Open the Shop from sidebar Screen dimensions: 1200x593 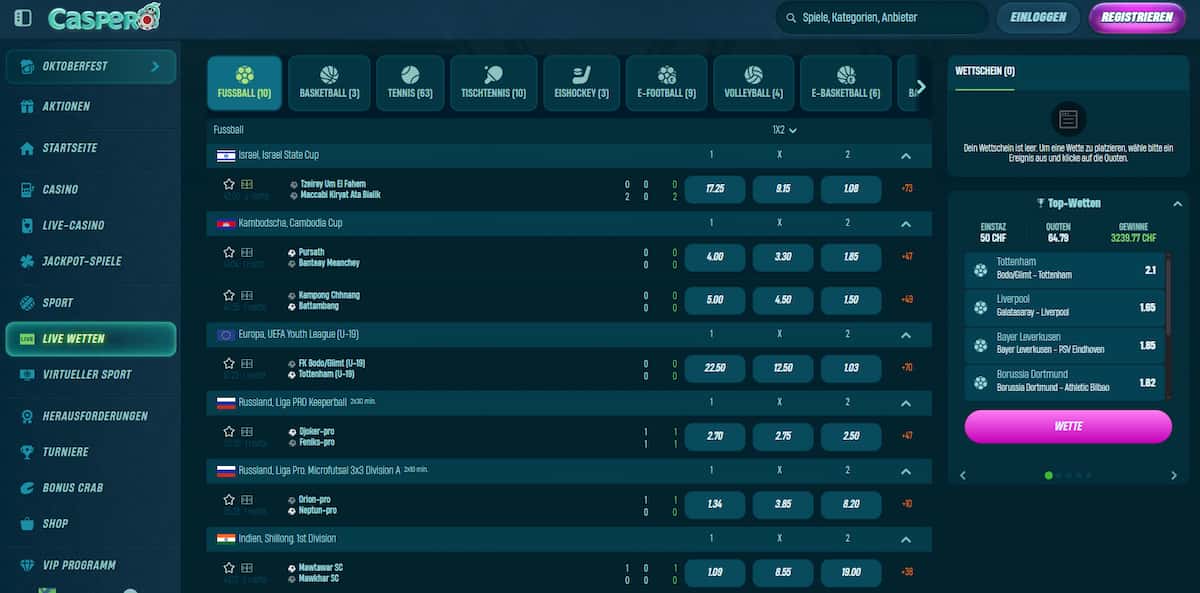coord(55,523)
